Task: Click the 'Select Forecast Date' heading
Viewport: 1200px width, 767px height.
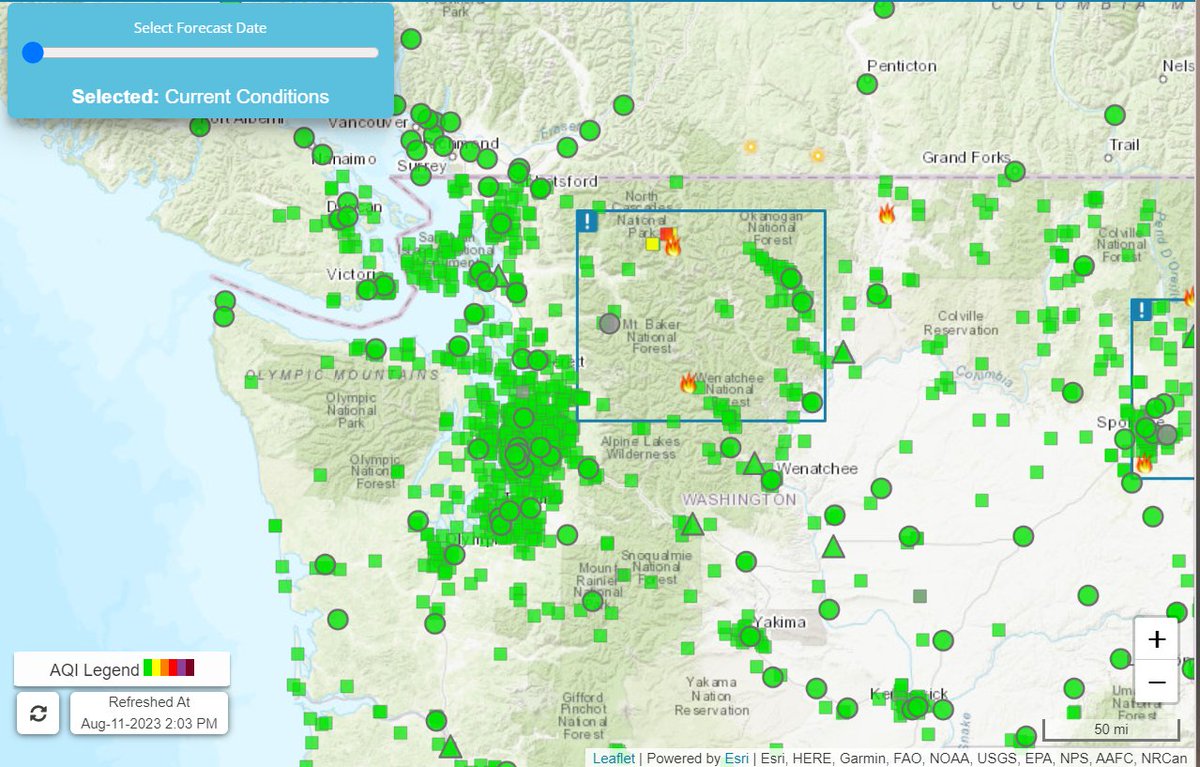Action: [x=200, y=28]
